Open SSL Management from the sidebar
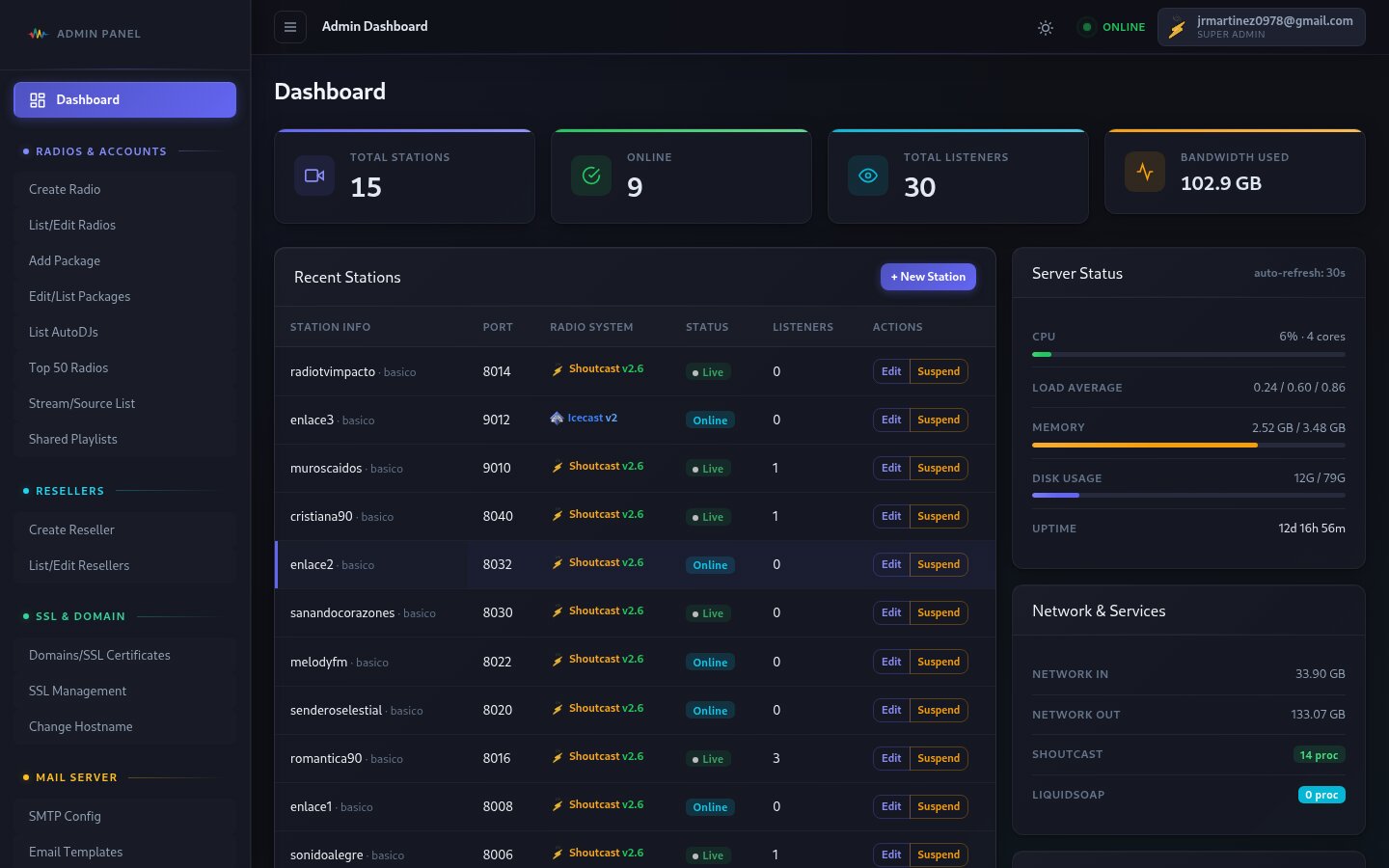 [77, 691]
